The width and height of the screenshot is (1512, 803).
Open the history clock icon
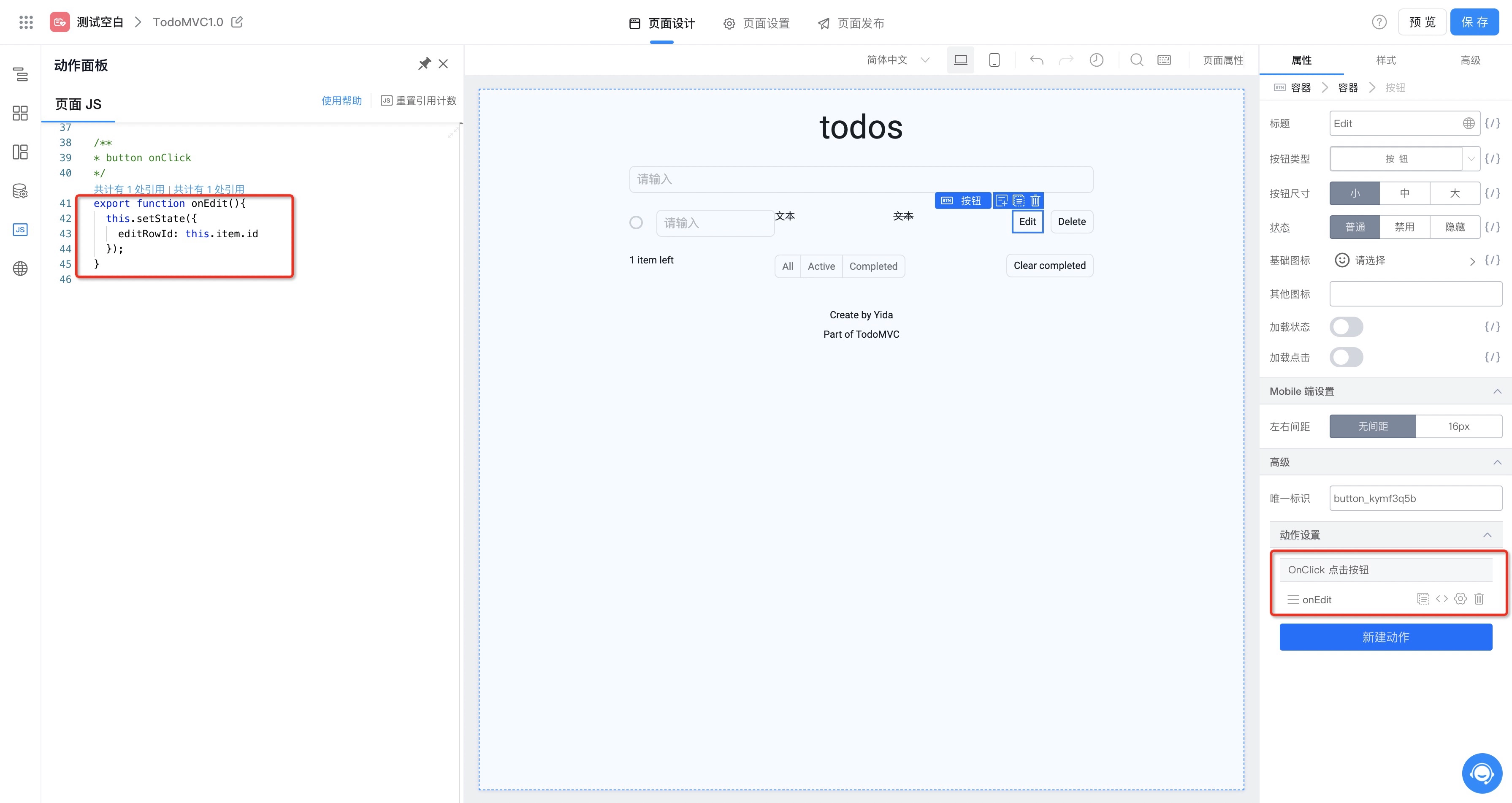point(1096,60)
